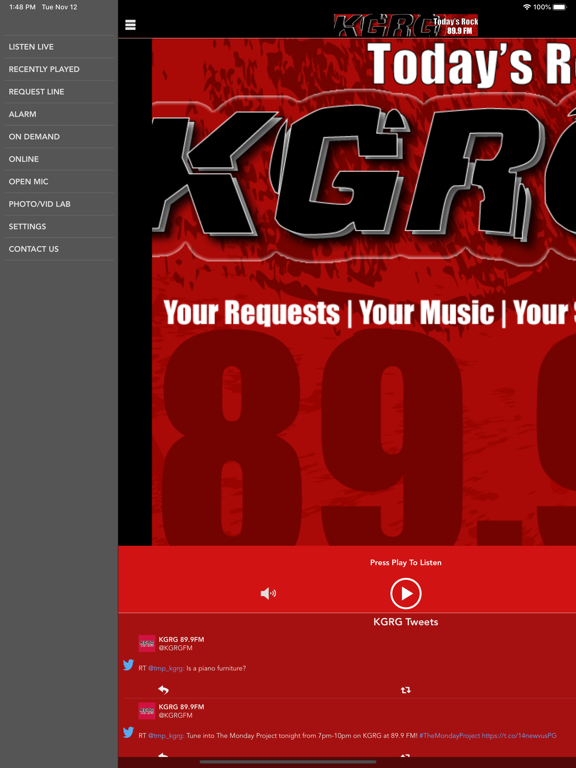Select Contact Us in side menu
The width and height of the screenshot is (576, 768).
(x=59, y=249)
